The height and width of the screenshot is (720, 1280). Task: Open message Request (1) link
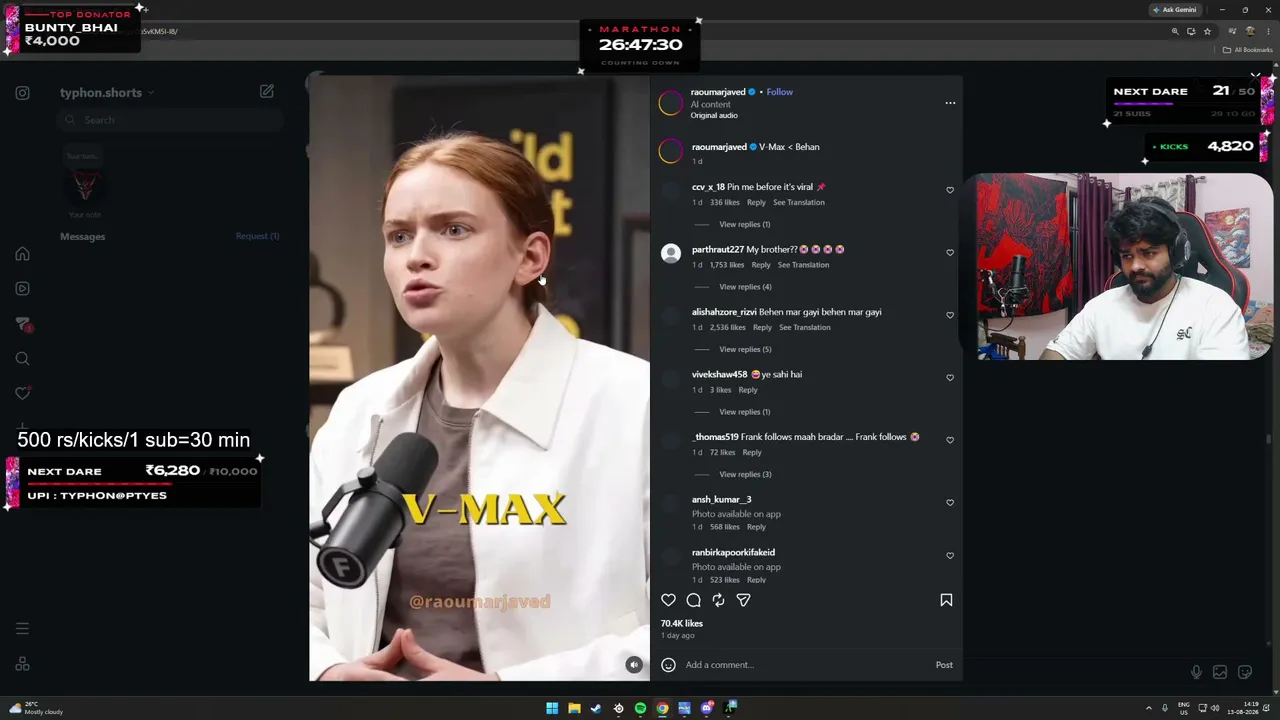257,236
